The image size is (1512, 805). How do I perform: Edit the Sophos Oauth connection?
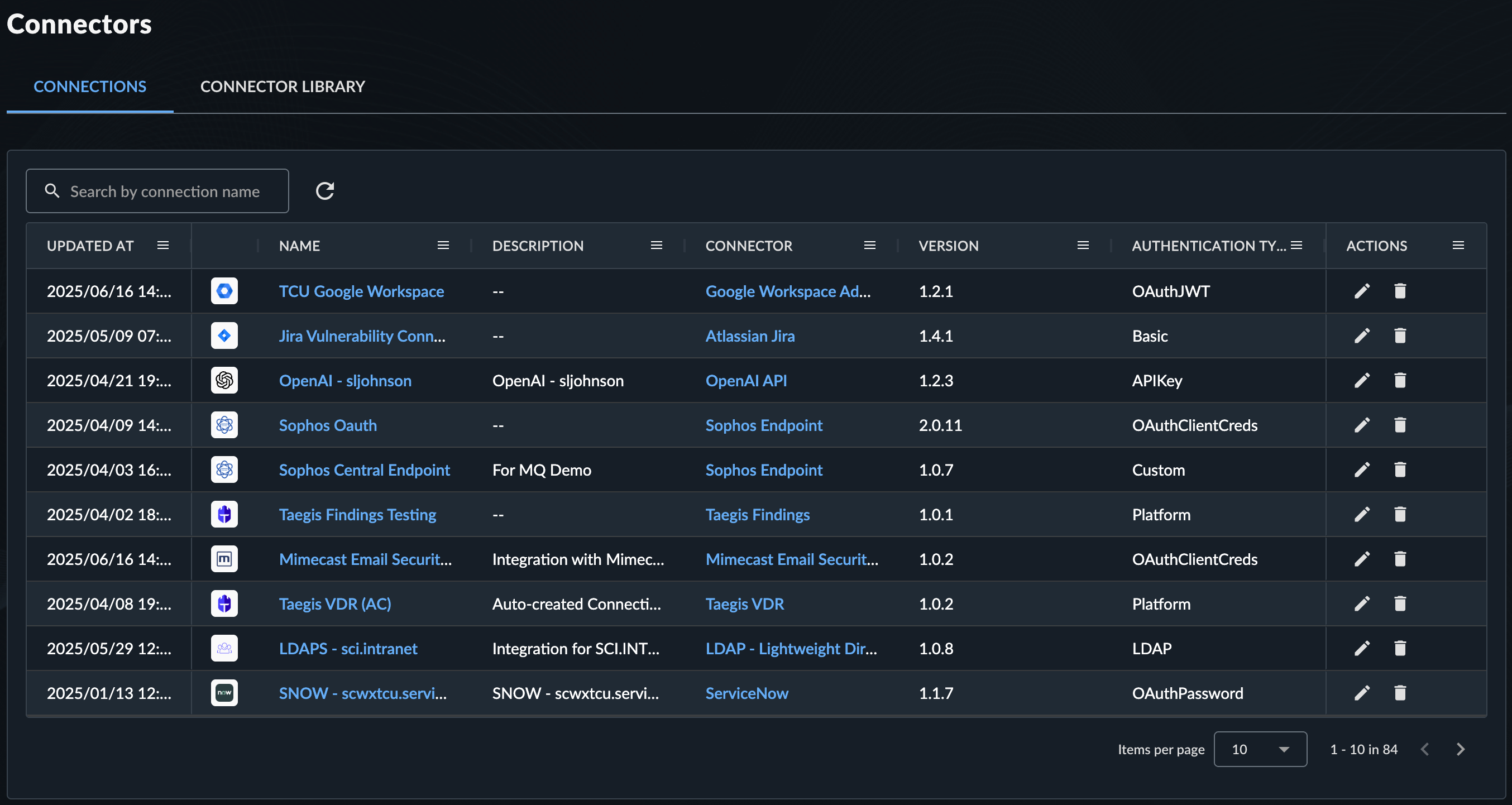pos(1362,425)
